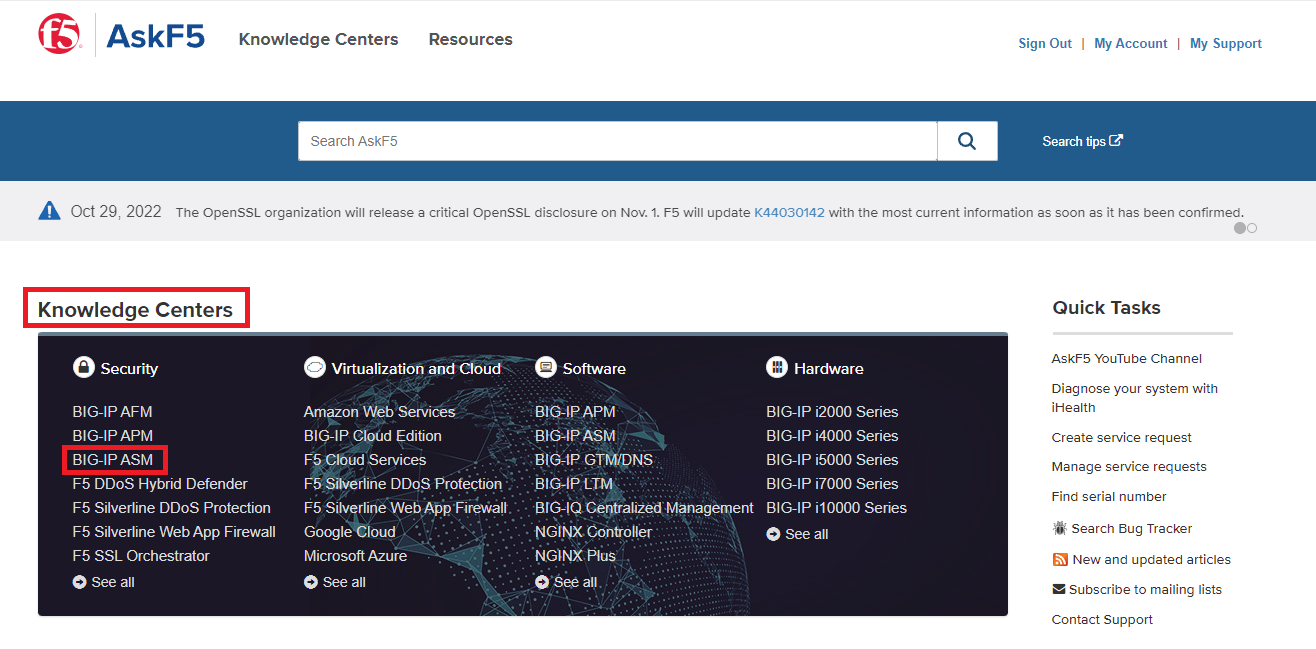Image resolution: width=1316 pixels, height=649 pixels.
Task: Open F5 Cloud Services
Action: point(365,459)
